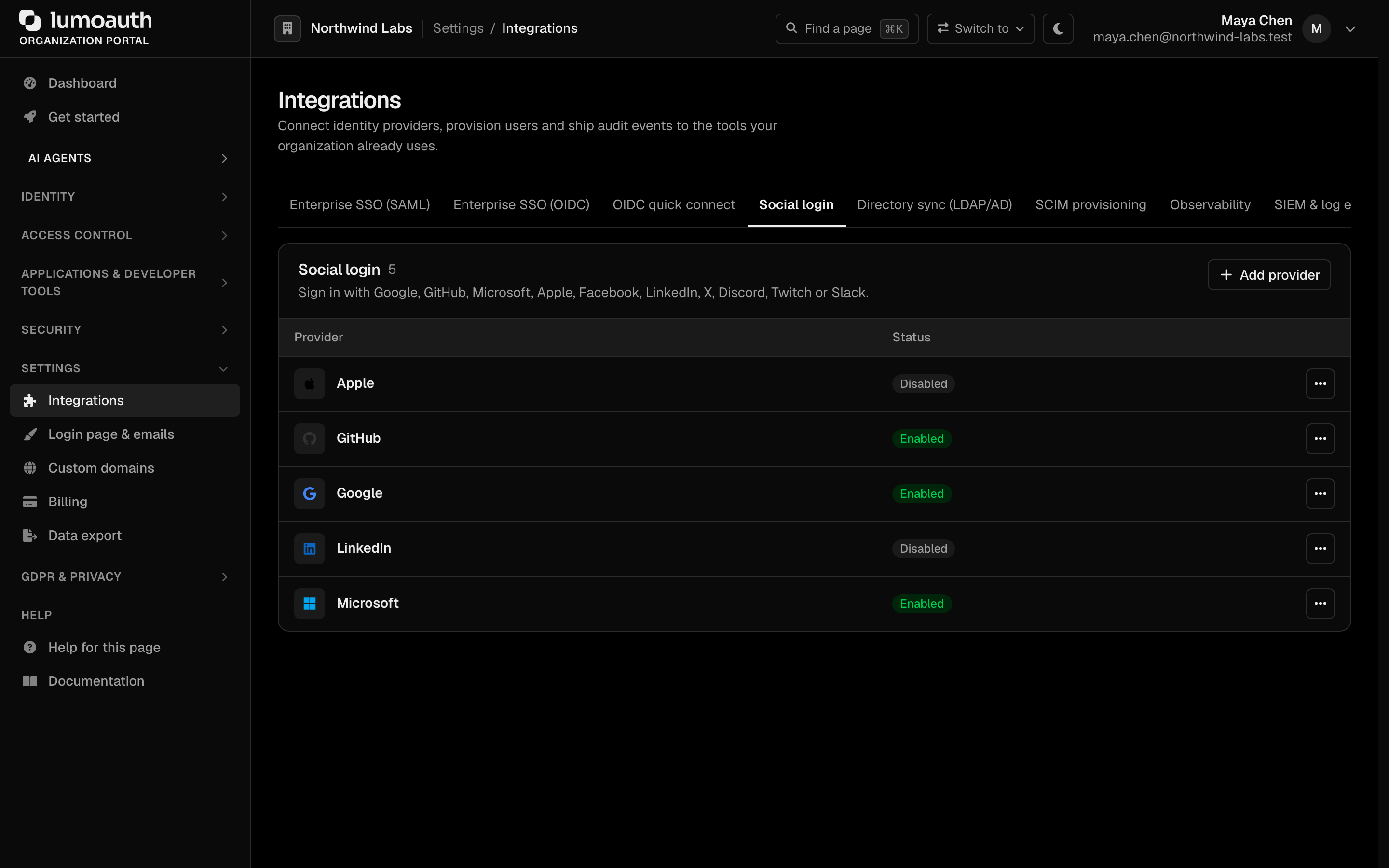Click the Enabled status badge for GitHub
This screenshot has height=868, width=1389.
[922, 439]
